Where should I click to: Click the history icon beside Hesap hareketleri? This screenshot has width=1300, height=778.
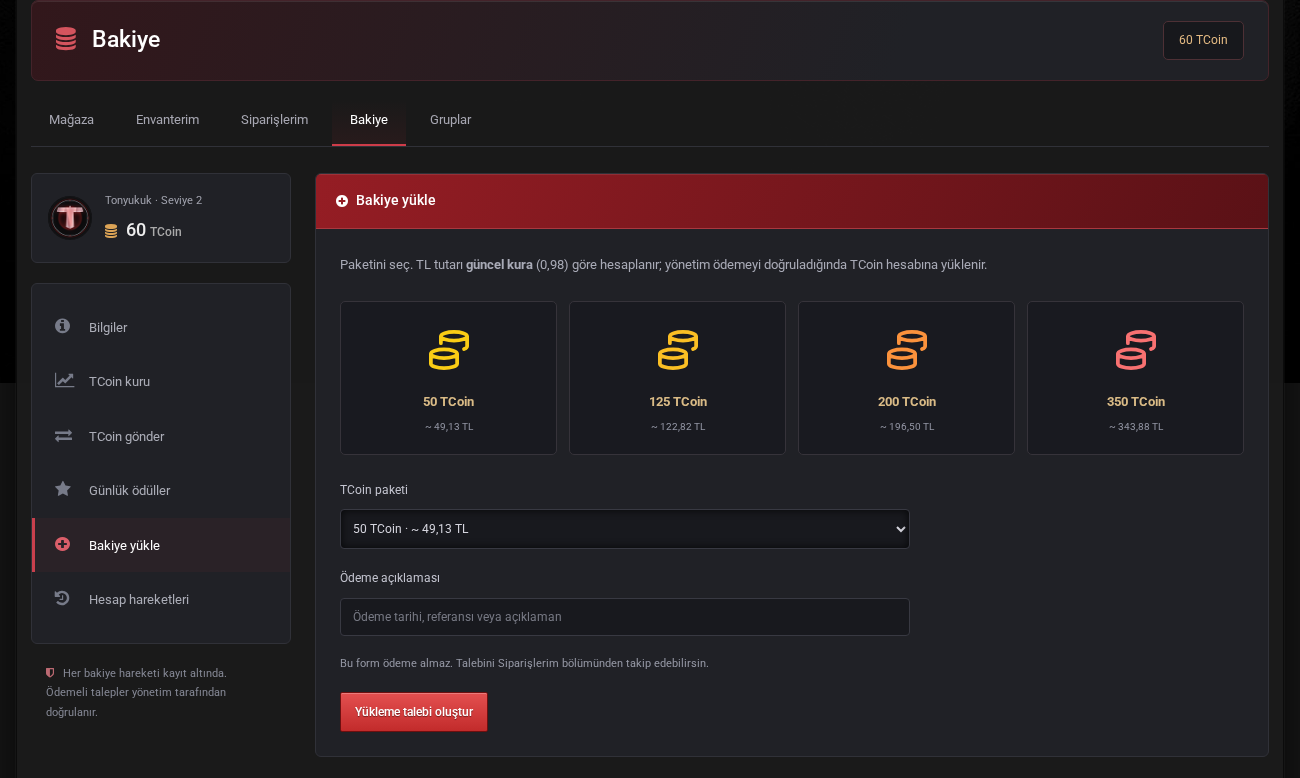(62, 598)
